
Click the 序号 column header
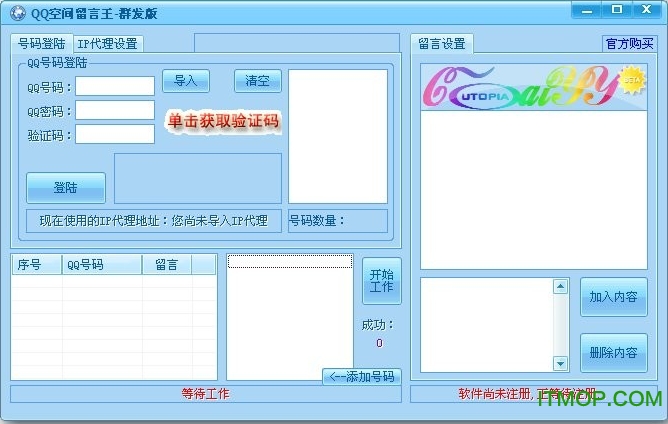pyautogui.click(x=37, y=265)
